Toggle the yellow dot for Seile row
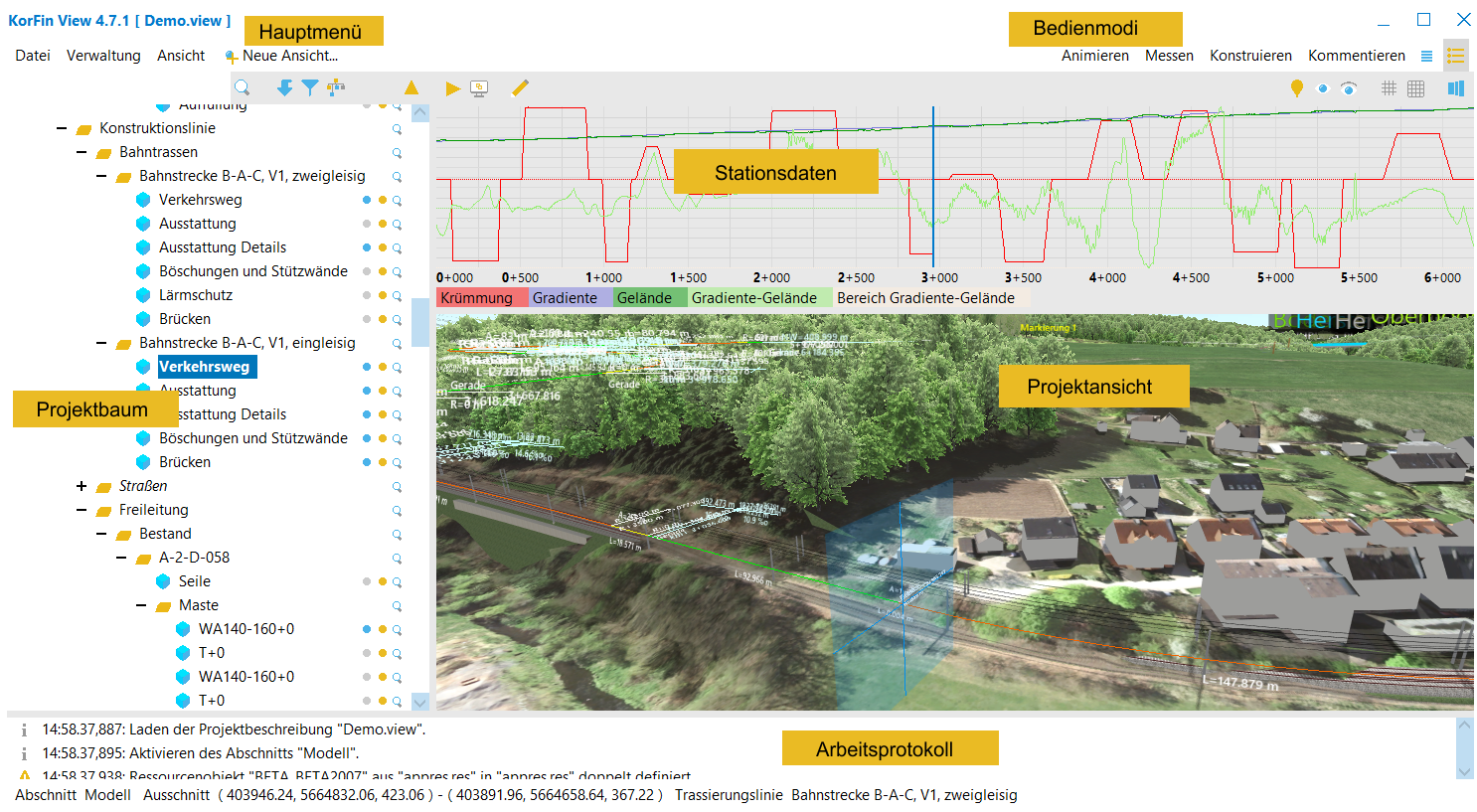The height and width of the screenshot is (812, 1477). coord(382,582)
